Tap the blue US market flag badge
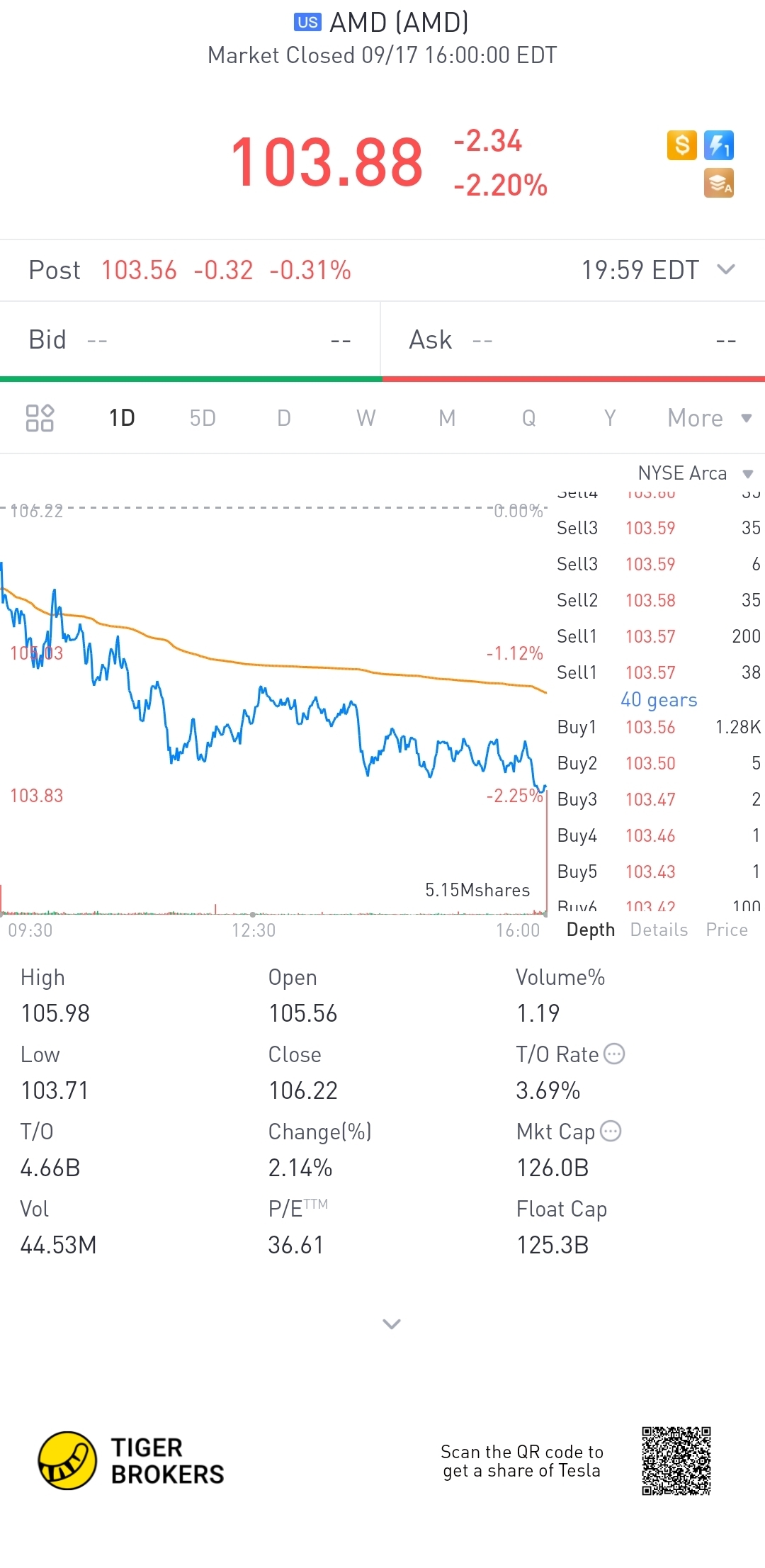This screenshot has height=1568, width=765. [307, 23]
